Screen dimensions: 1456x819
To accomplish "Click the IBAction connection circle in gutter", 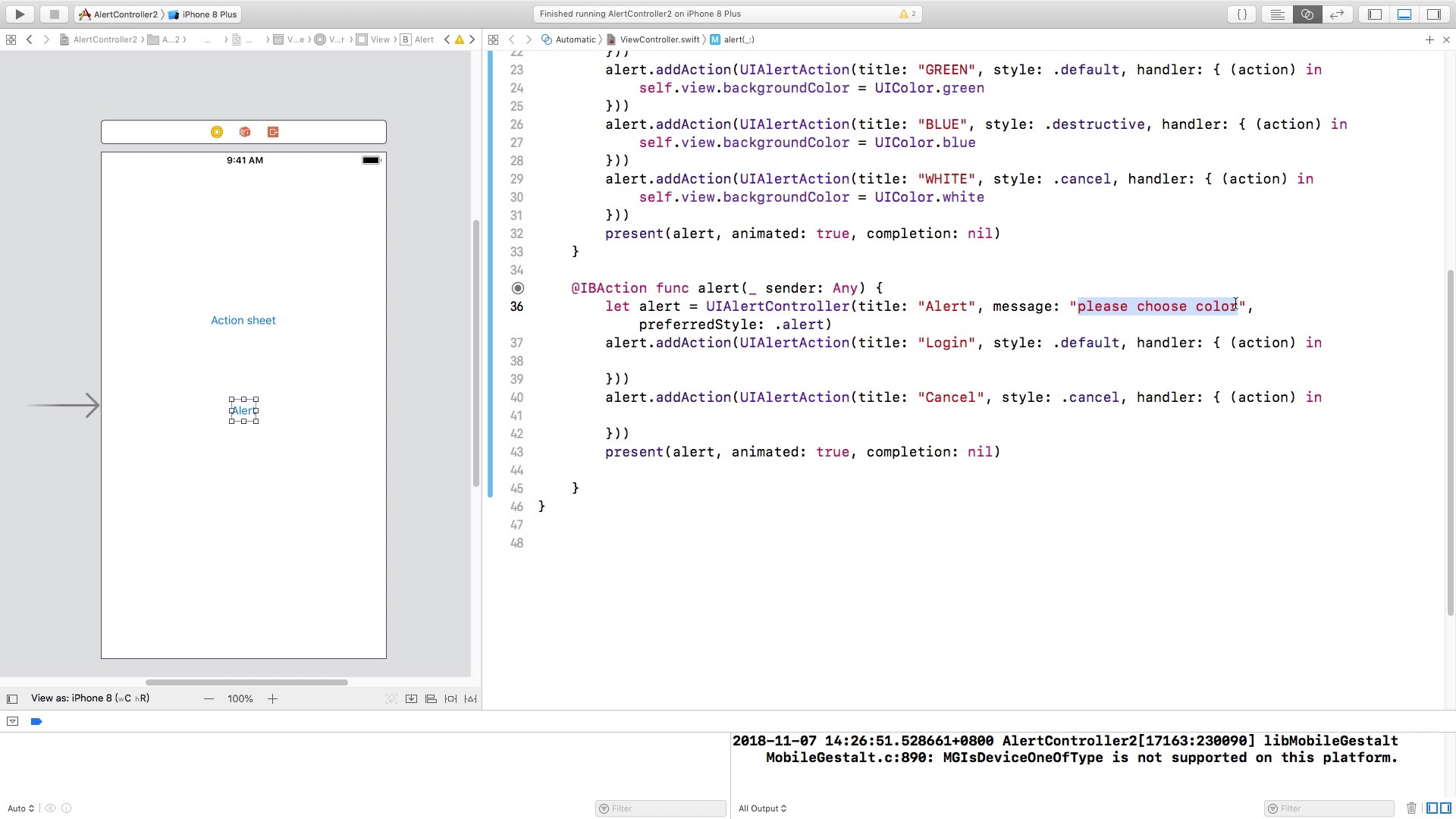I will (x=518, y=288).
